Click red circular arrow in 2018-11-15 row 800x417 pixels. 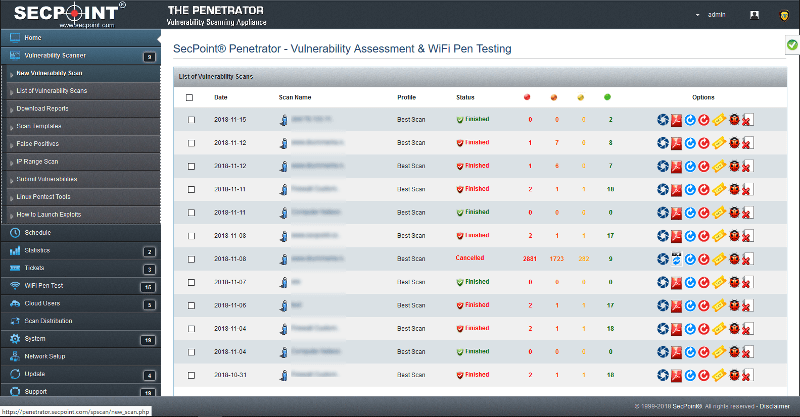(704, 120)
